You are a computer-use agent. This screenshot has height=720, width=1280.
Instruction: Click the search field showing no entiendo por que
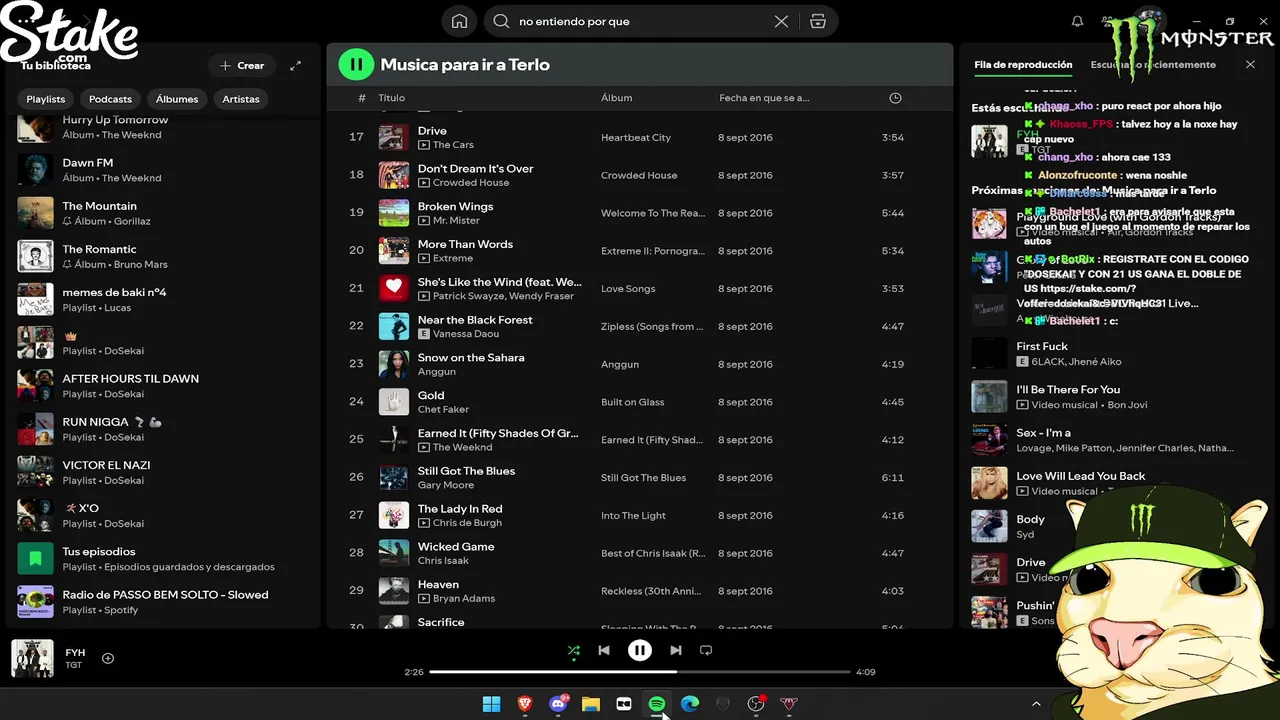[640, 21]
